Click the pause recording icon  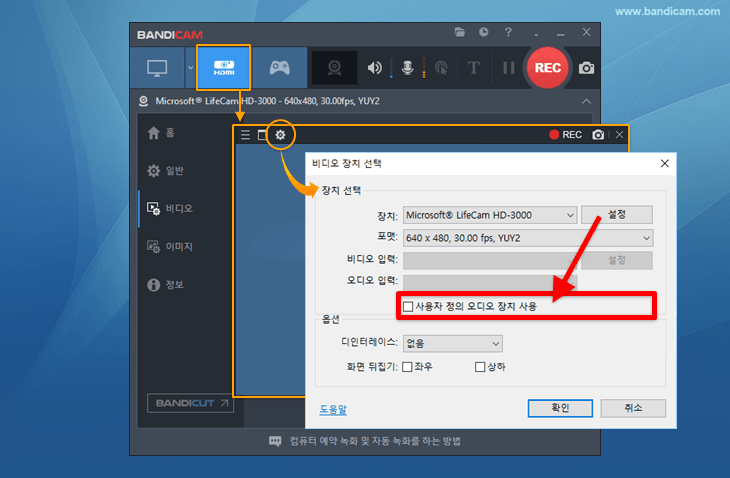[509, 68]
